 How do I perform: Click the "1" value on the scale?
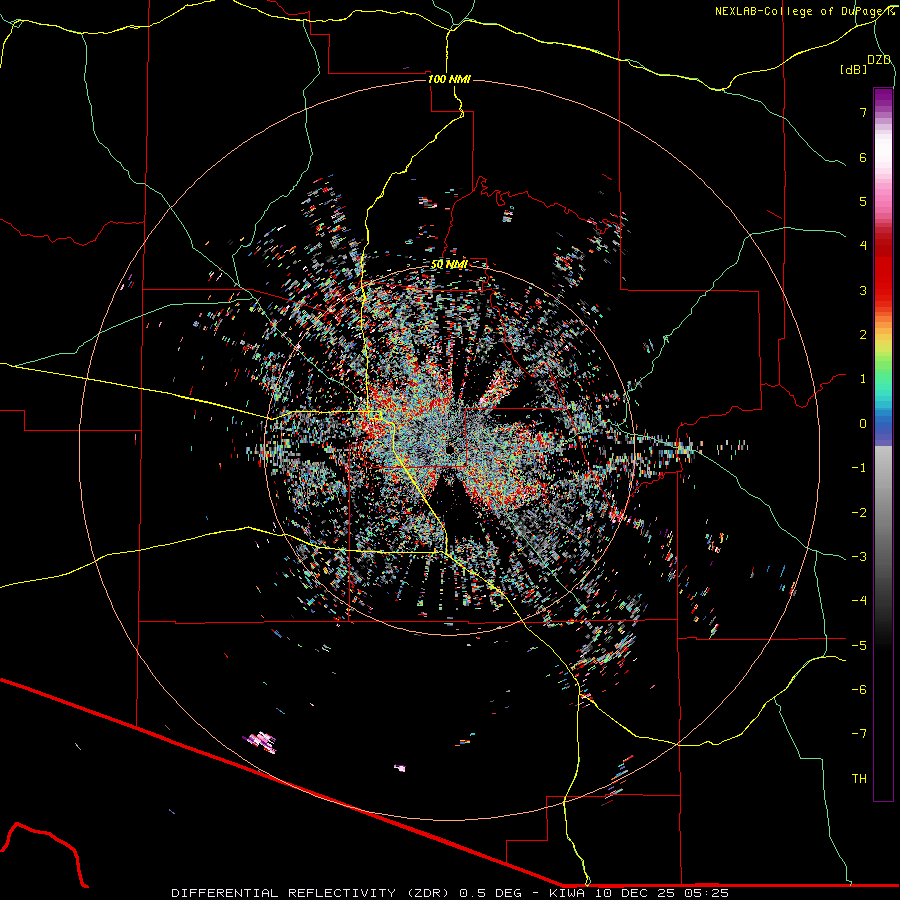click(863, 379)
